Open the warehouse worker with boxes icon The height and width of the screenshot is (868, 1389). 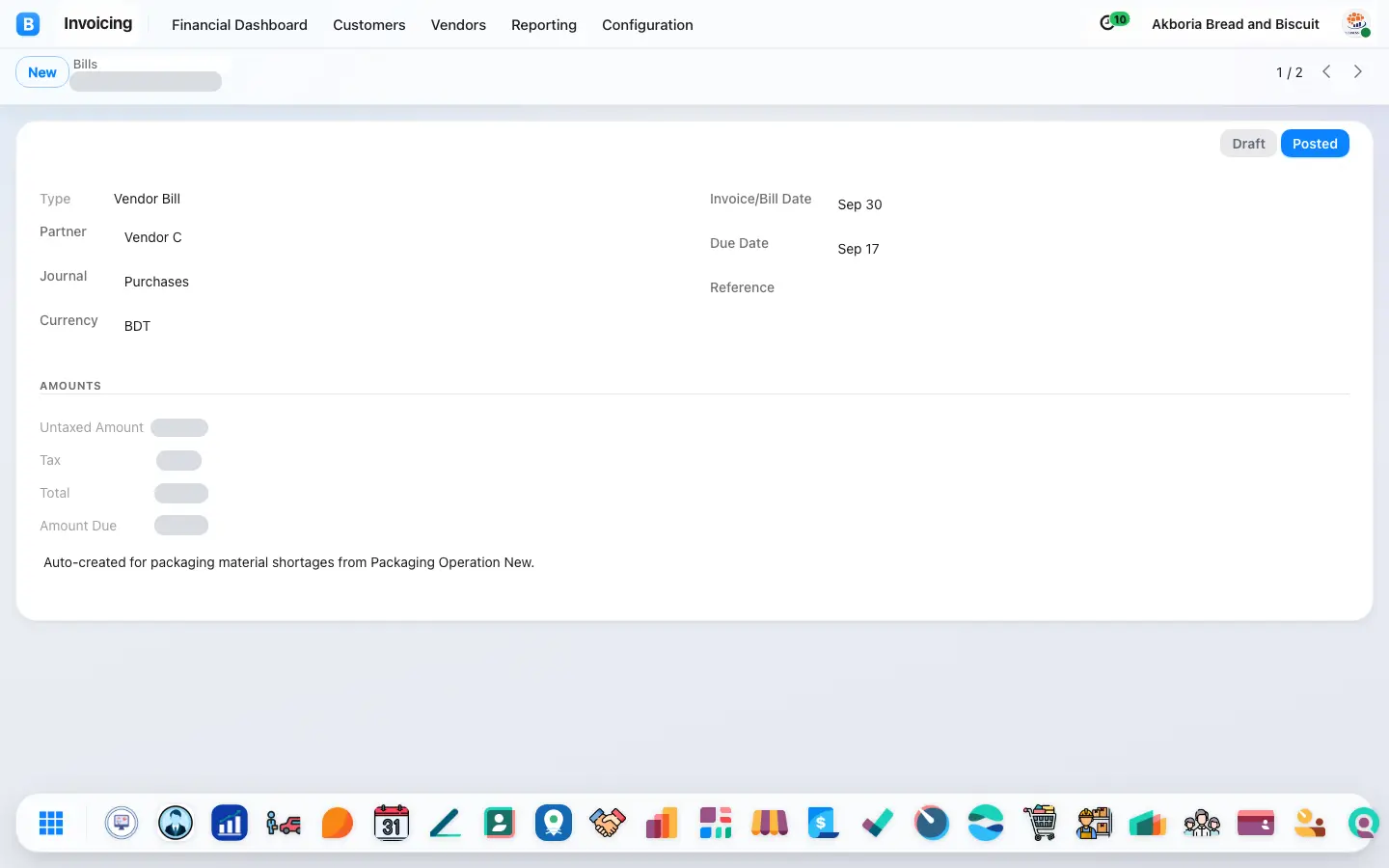pyautogui.click(x=1094, y=823)
